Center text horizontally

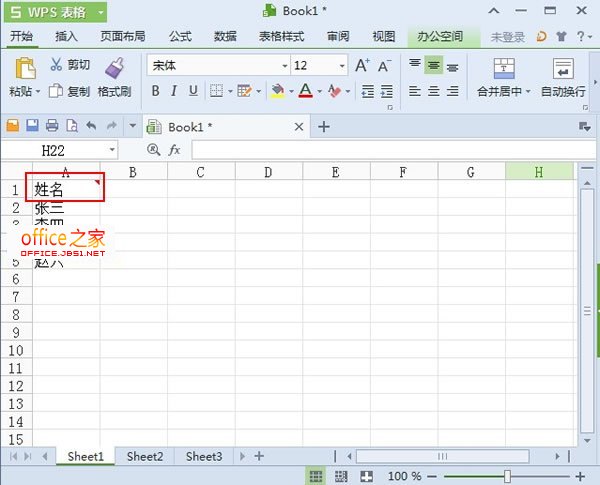[x=434, y=91]
